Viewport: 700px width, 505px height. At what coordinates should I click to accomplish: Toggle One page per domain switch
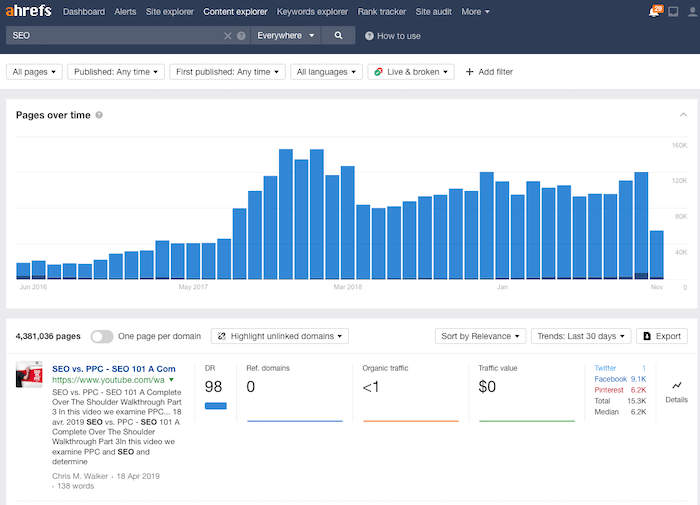click(x=102, y=336)
